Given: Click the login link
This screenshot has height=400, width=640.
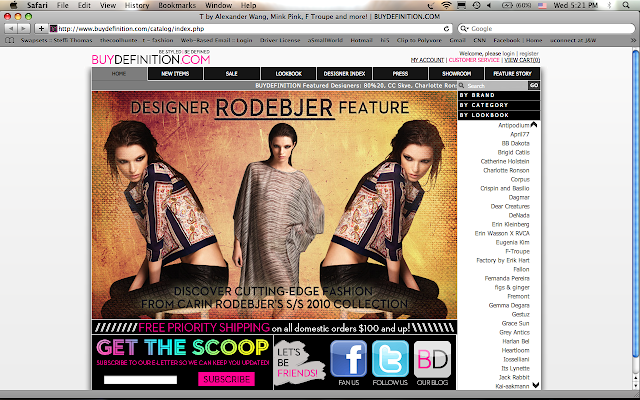Looking at the screenshot, I should tap(509, 53).
